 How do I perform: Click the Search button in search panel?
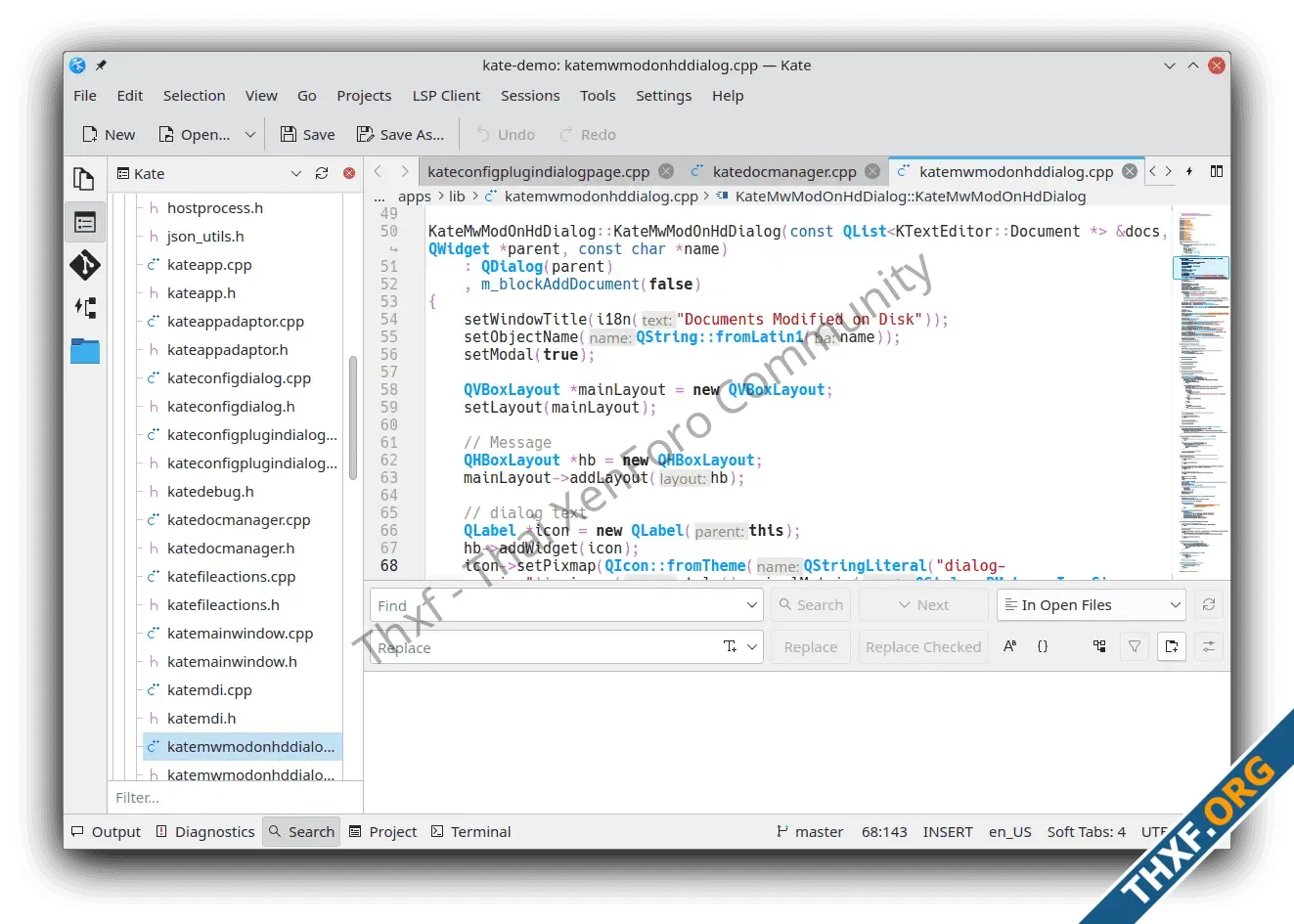coord(810,605)
